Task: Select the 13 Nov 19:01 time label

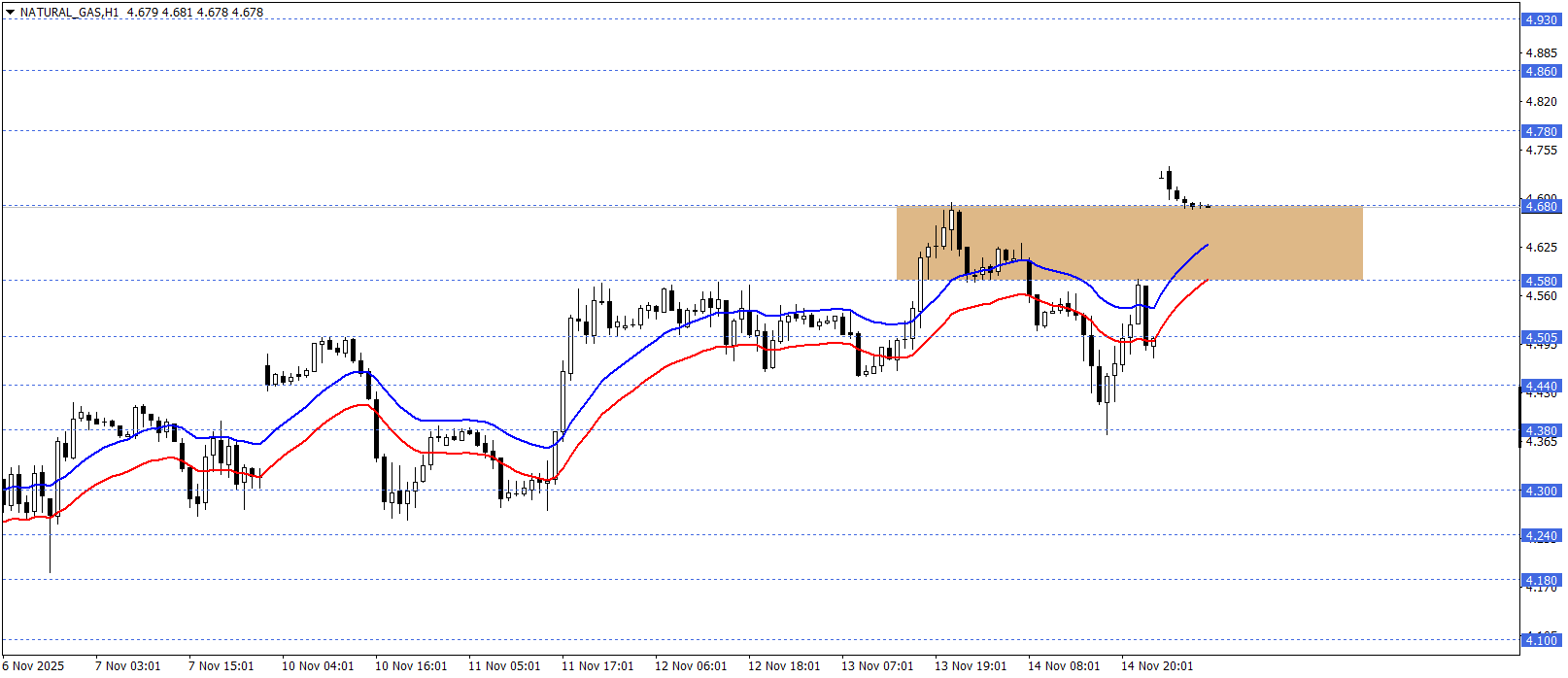Action: [971, 666]
